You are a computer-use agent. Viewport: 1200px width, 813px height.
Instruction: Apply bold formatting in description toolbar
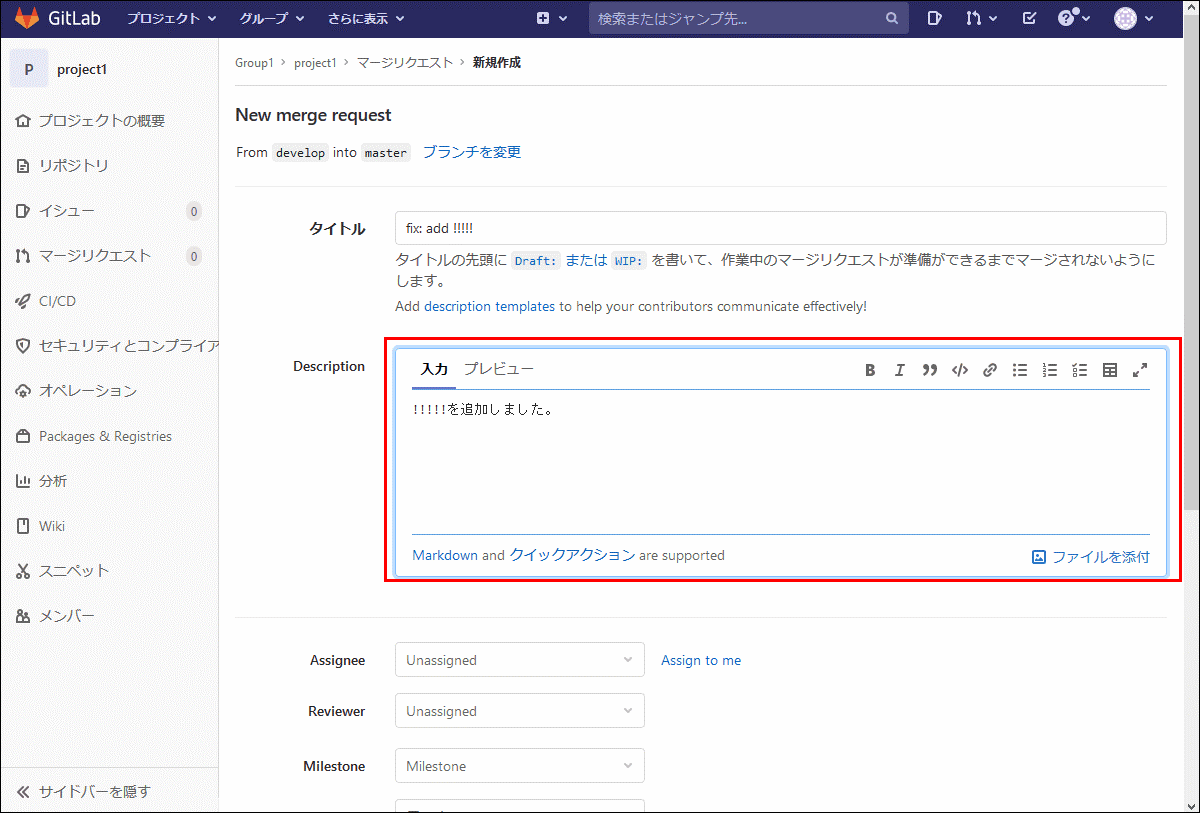(870, 370)
